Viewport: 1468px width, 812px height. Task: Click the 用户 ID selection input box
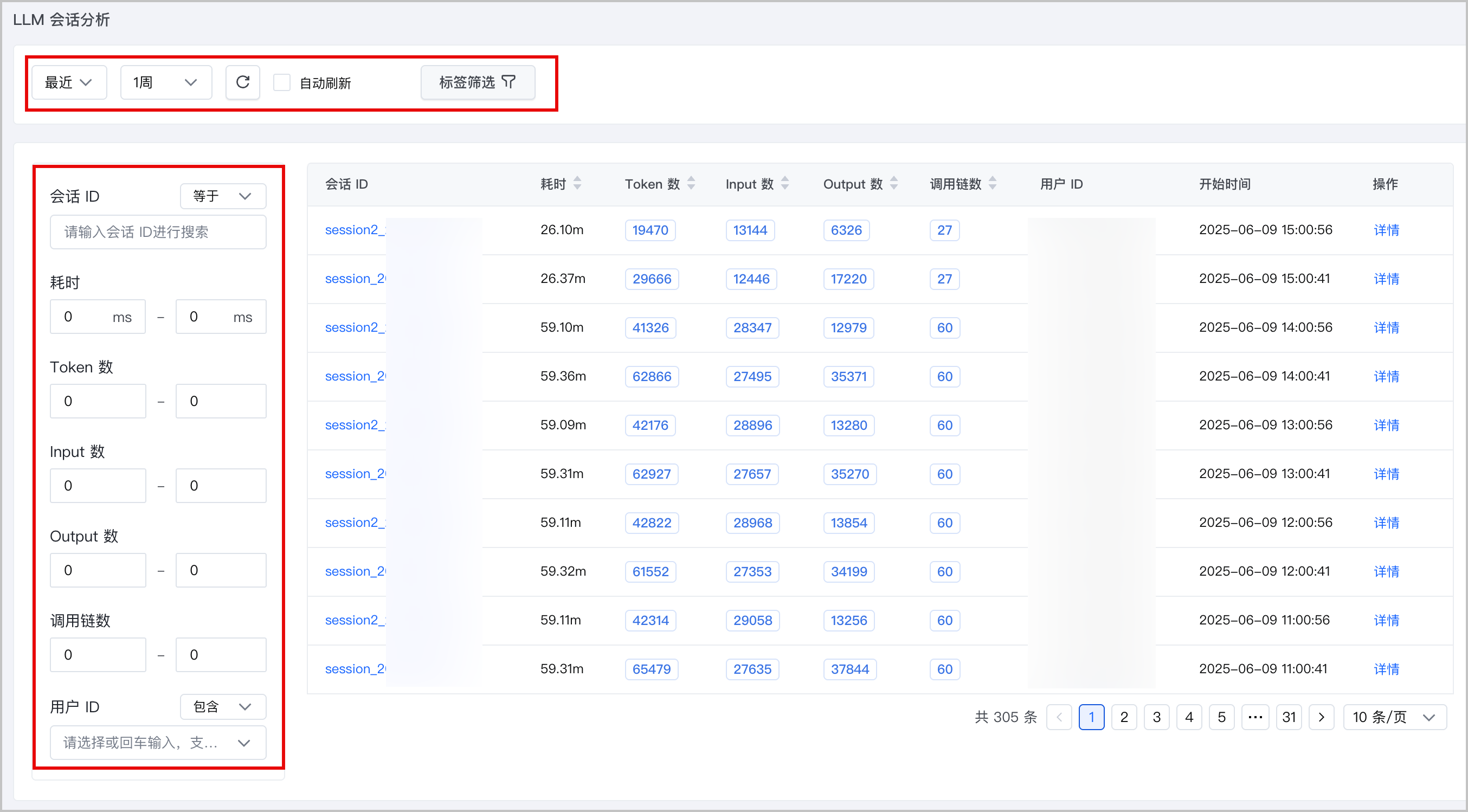click(158, 743)
